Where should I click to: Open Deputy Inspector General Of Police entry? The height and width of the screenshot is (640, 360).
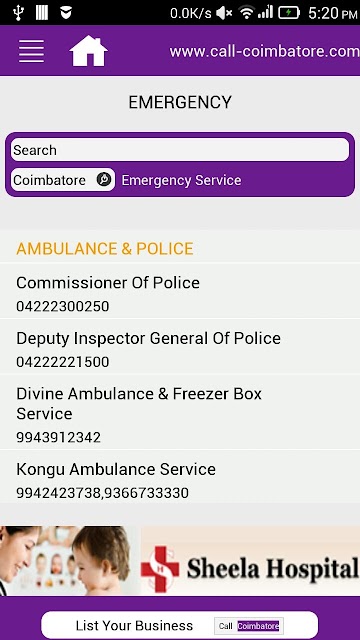tap(180, 347)
